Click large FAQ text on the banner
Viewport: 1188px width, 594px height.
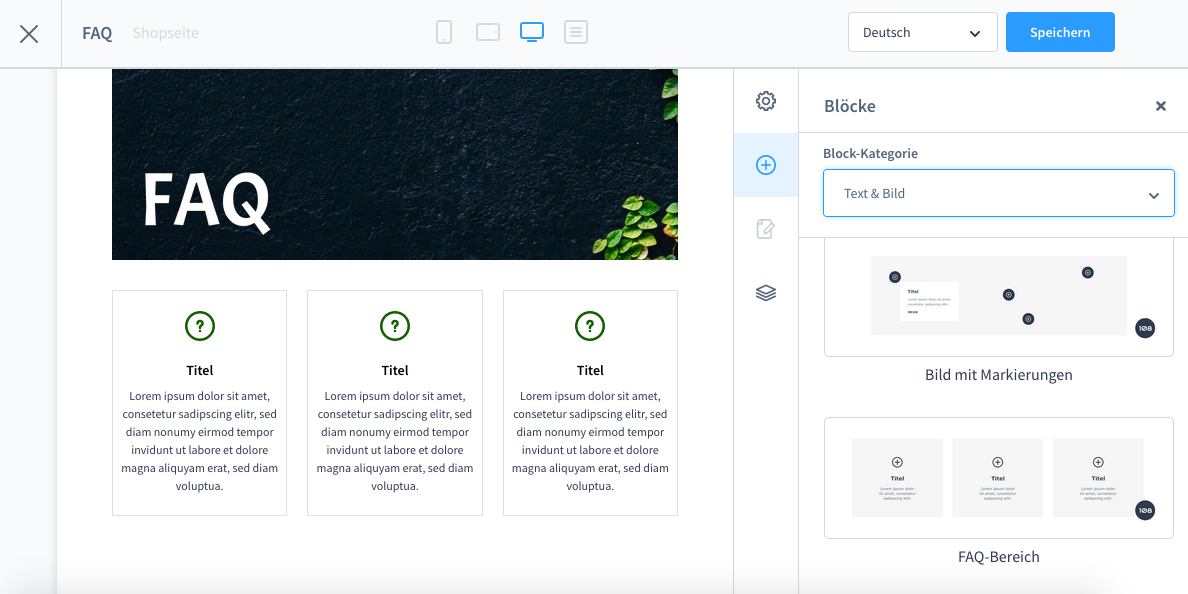[x=206, y=201]
